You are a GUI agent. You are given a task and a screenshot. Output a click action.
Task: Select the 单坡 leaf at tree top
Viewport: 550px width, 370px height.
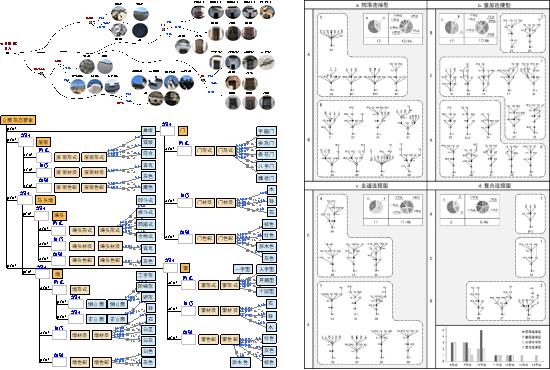click(148, 131)
